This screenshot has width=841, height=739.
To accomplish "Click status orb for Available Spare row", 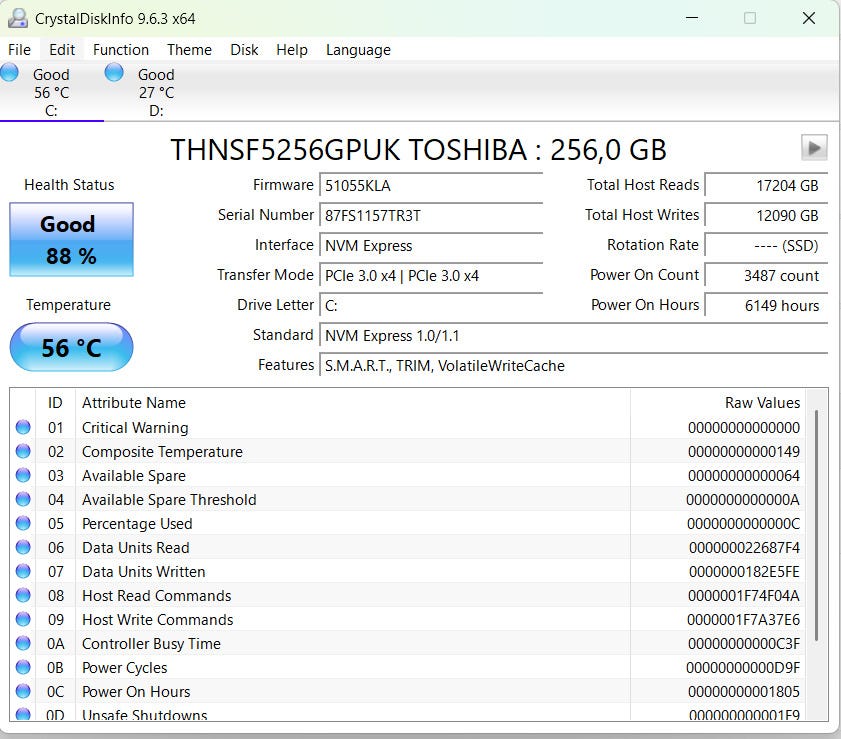I will point(23,475).
